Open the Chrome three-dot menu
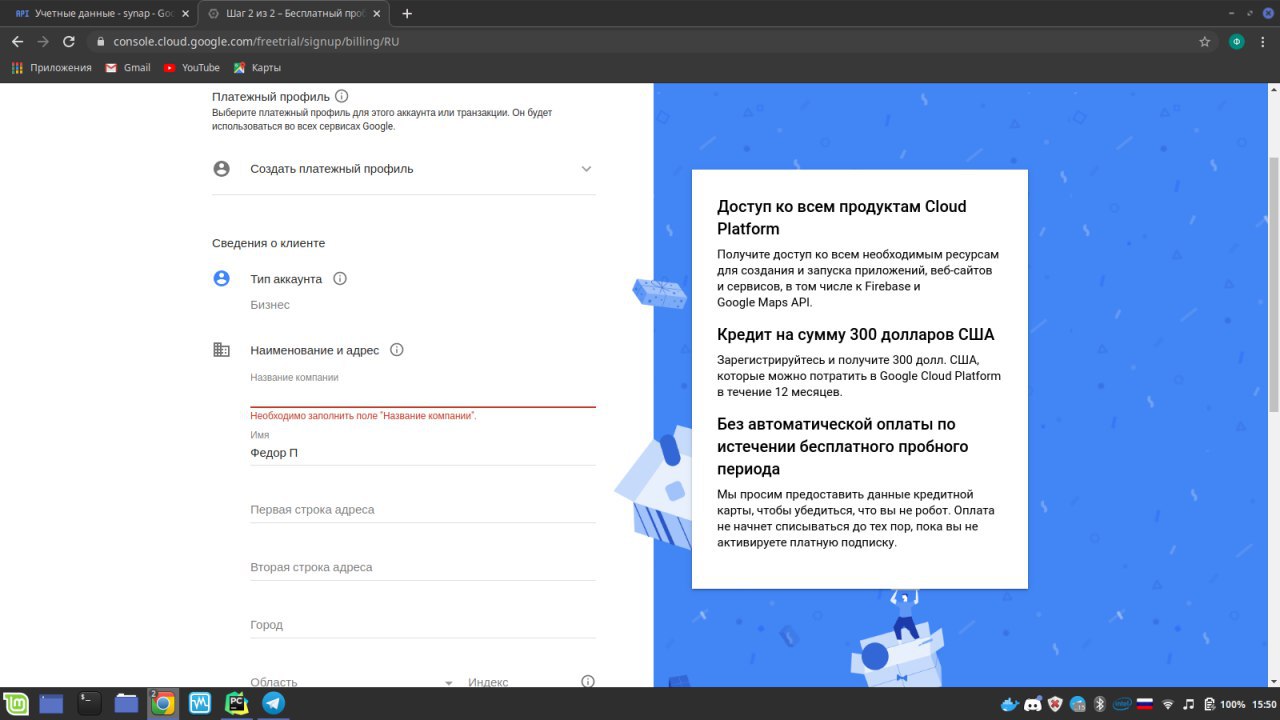This screenshot has height=720, width=1280. [1265, 41]
